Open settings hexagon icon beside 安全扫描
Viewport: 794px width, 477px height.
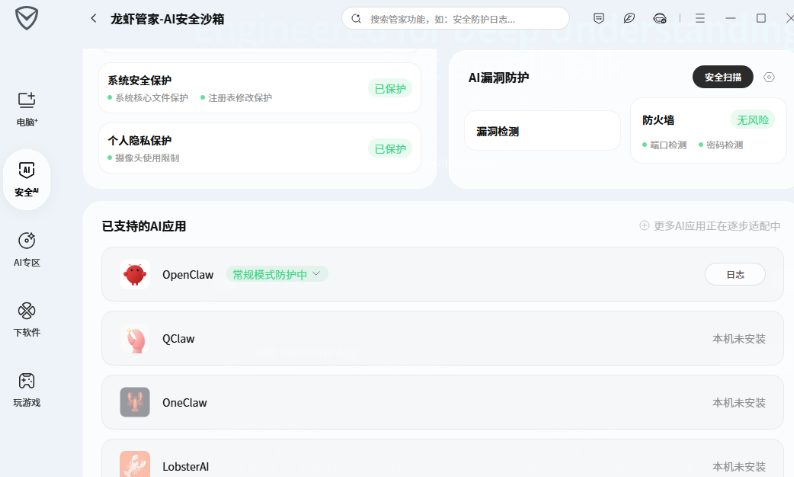pos(769,77)
